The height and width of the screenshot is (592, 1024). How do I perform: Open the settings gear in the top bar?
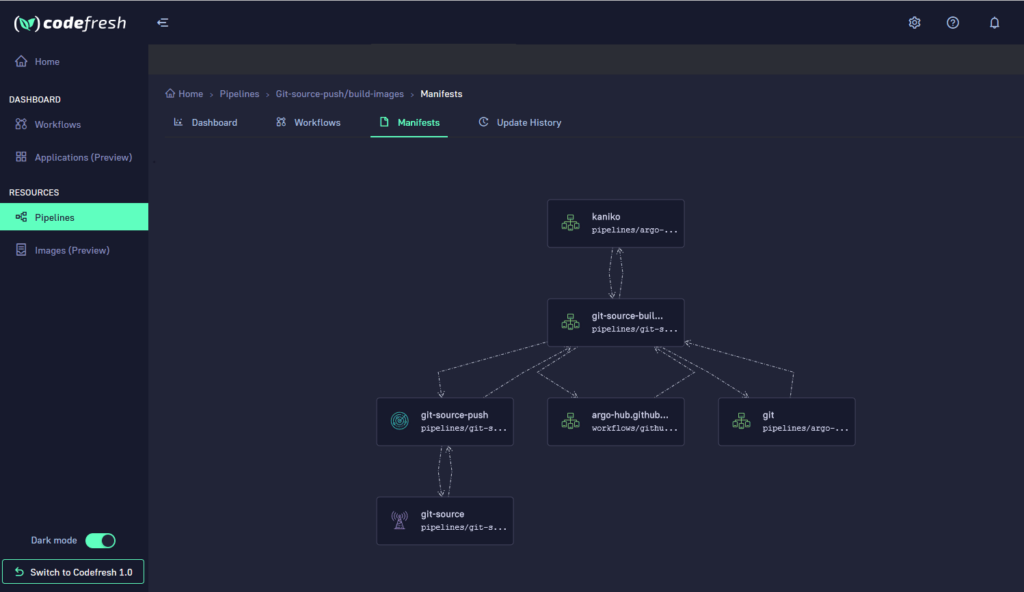(914, 21)
